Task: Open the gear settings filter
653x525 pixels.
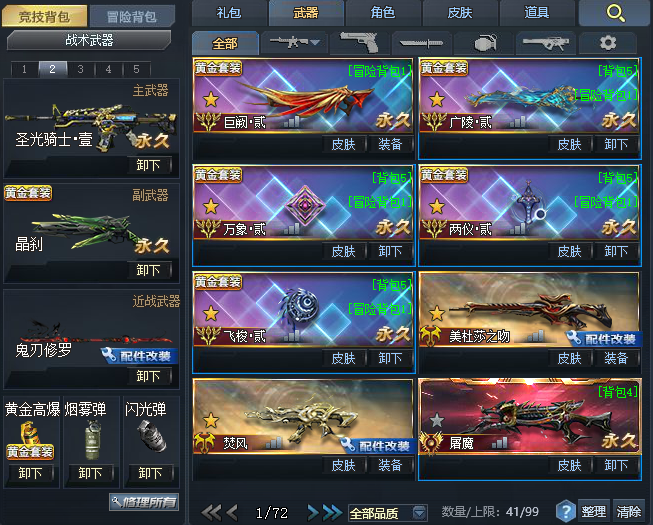Action: 608,42
